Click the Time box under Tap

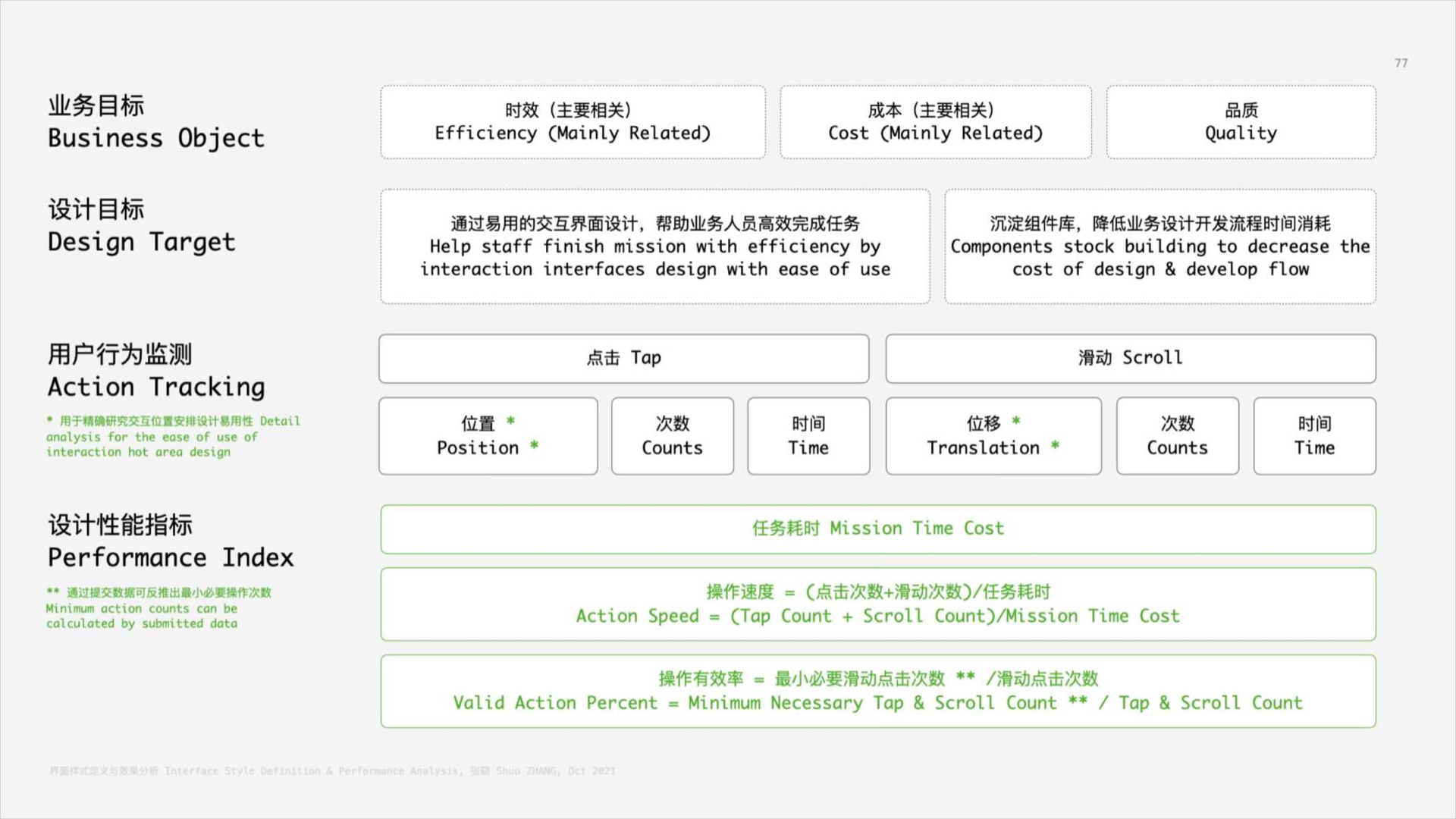coord(808,436)
